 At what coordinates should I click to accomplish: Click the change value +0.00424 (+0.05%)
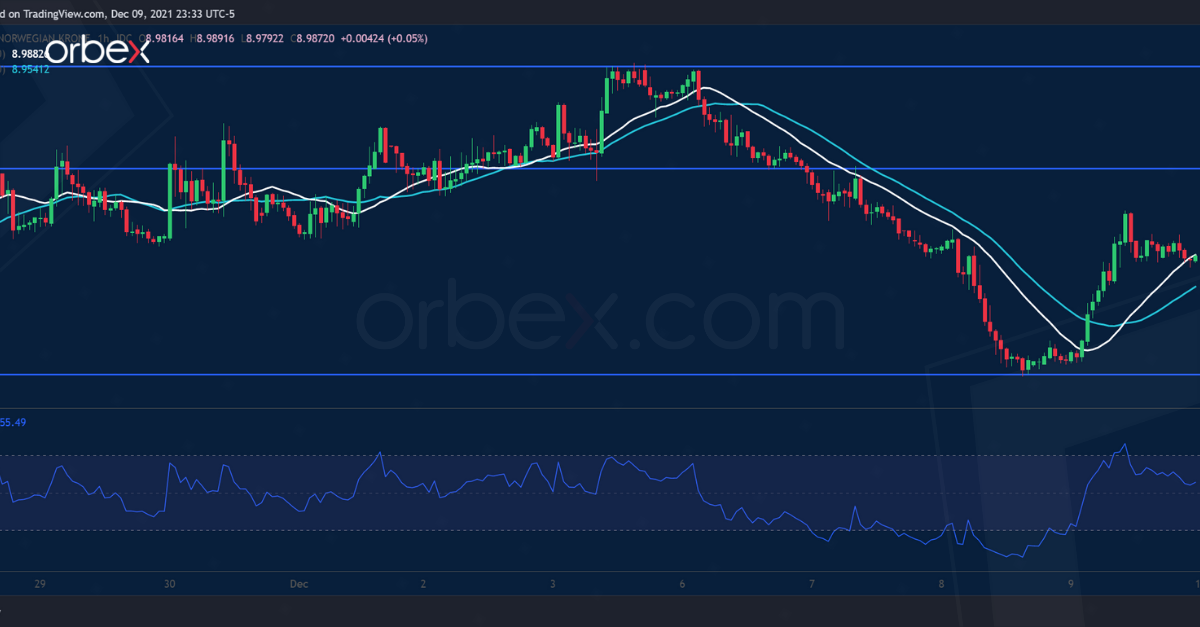click(x=384, y=38)
